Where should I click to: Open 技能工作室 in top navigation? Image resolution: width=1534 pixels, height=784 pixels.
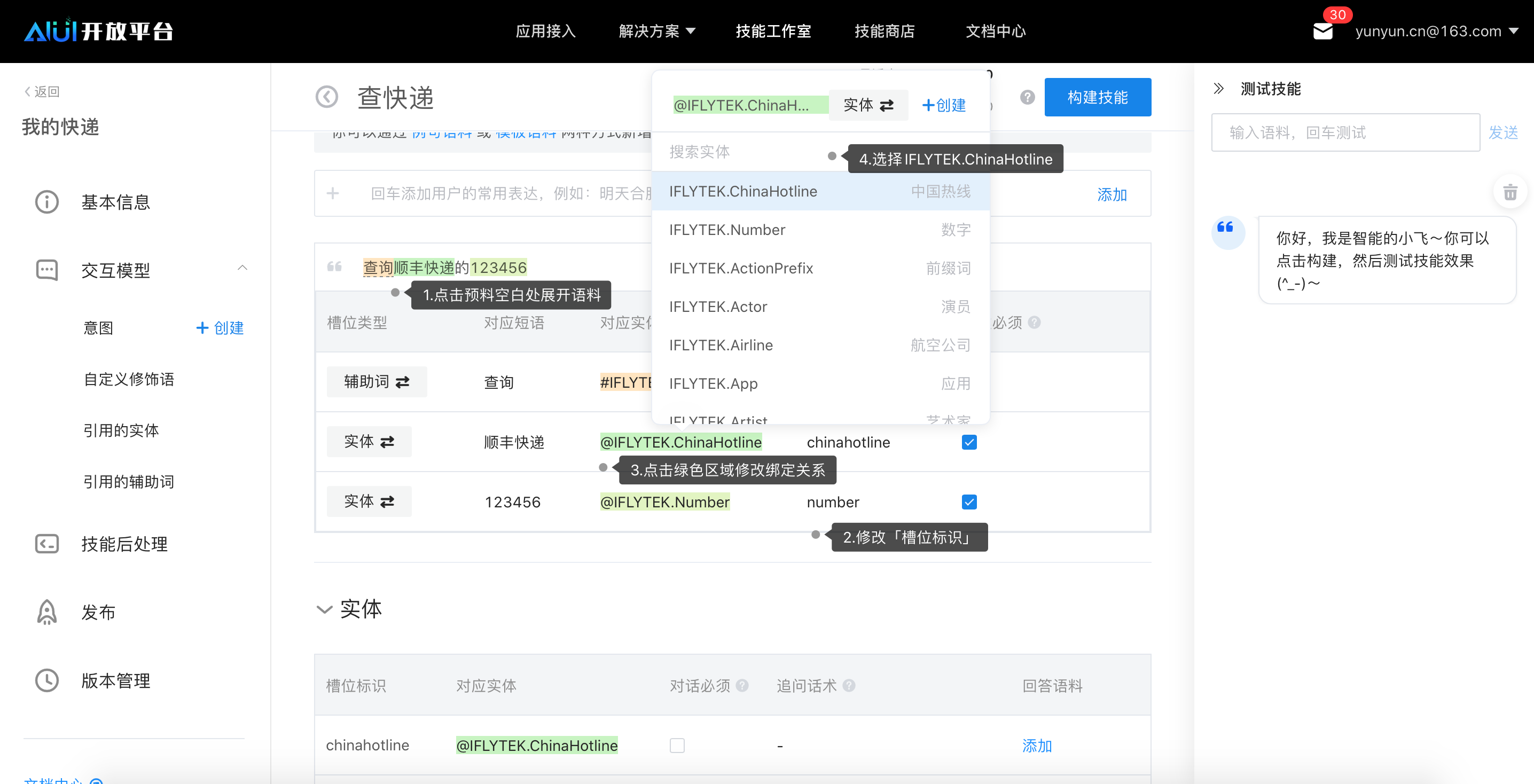point(773,31)
